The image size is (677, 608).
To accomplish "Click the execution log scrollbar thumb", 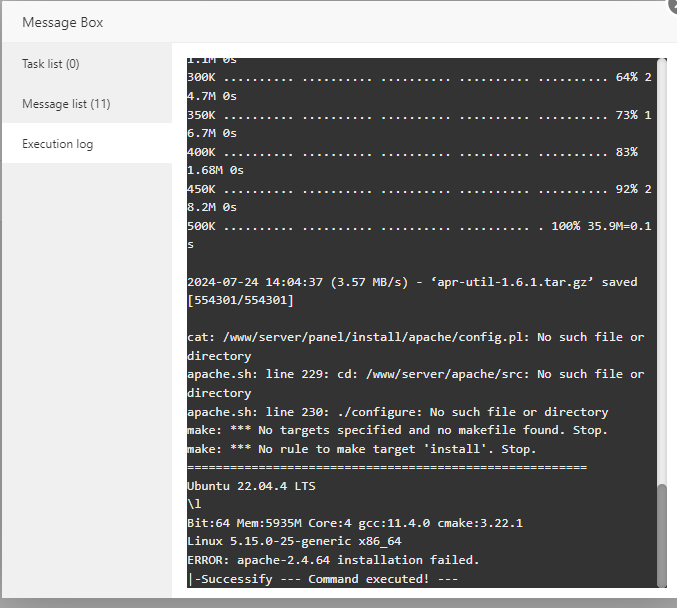I will (661, 535).
